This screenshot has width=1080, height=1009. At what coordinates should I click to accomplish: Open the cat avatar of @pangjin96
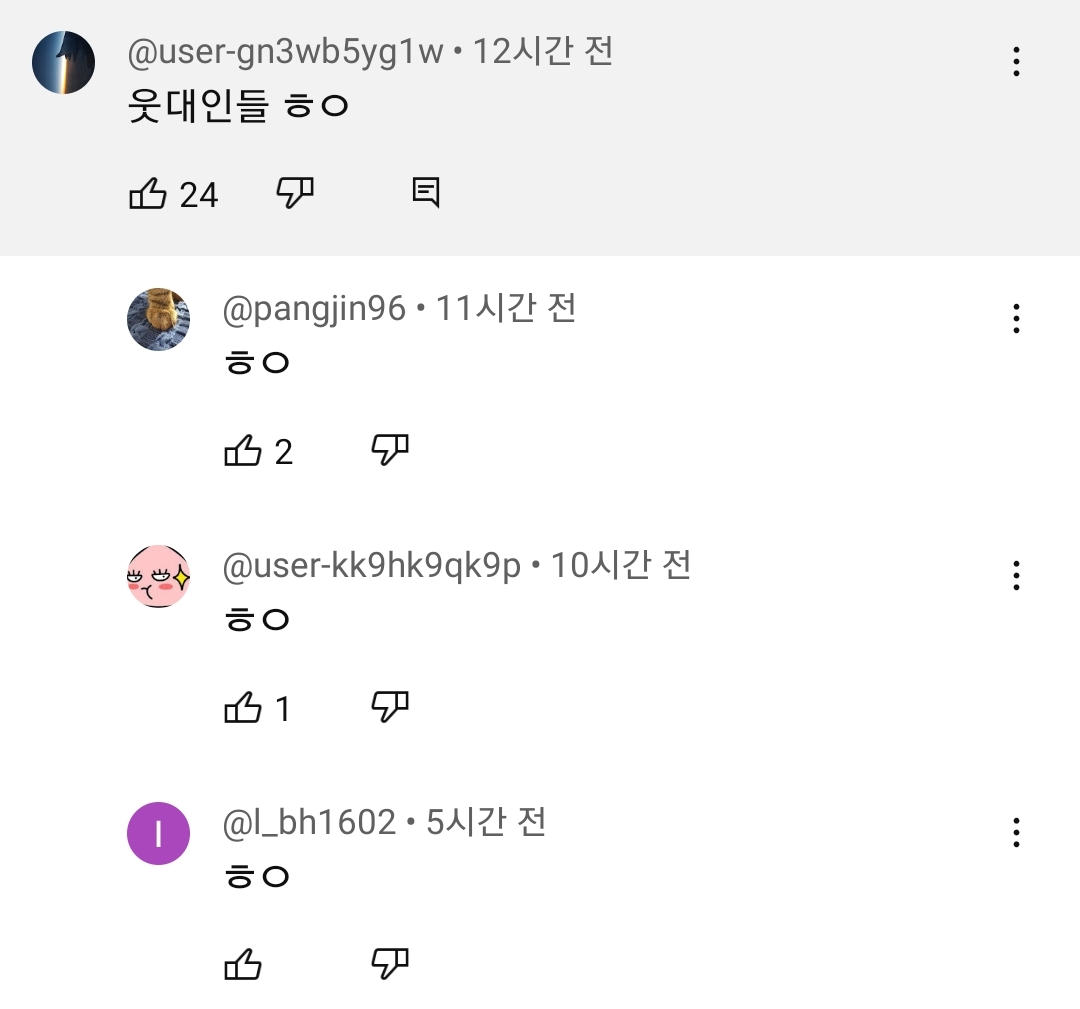(159, 320)
